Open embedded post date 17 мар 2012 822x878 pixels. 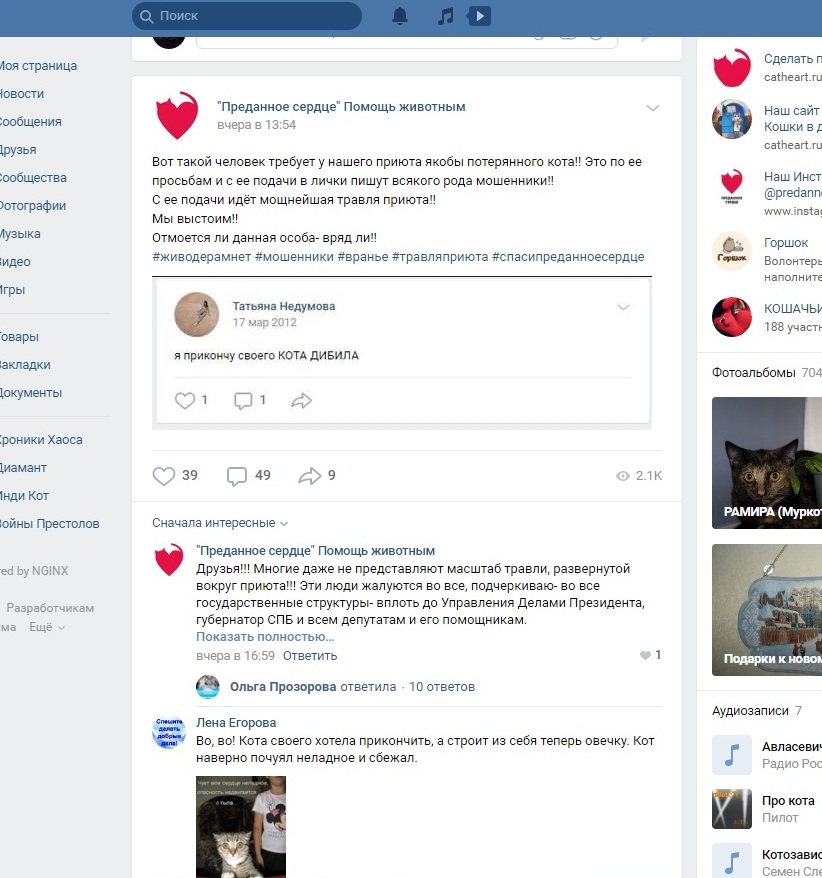264,323
